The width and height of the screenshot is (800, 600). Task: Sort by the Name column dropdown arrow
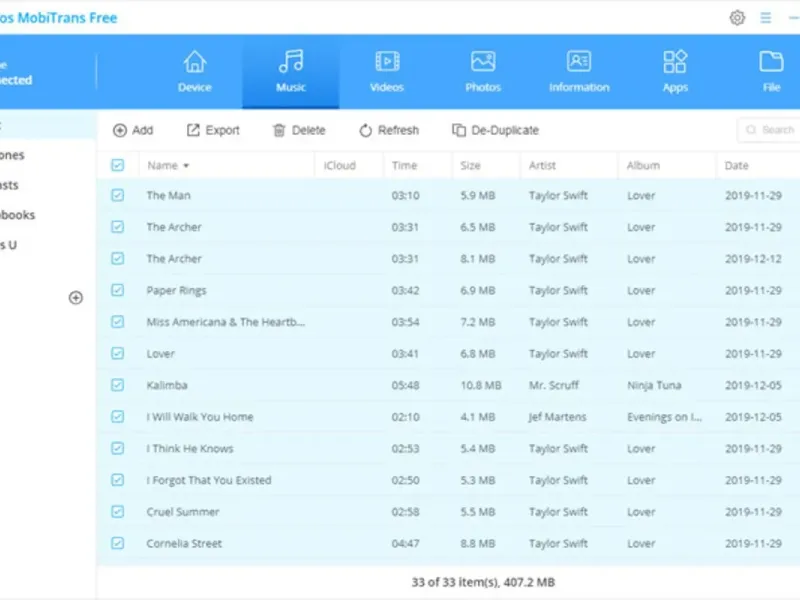pyautogui.click(x=186, y=166)
